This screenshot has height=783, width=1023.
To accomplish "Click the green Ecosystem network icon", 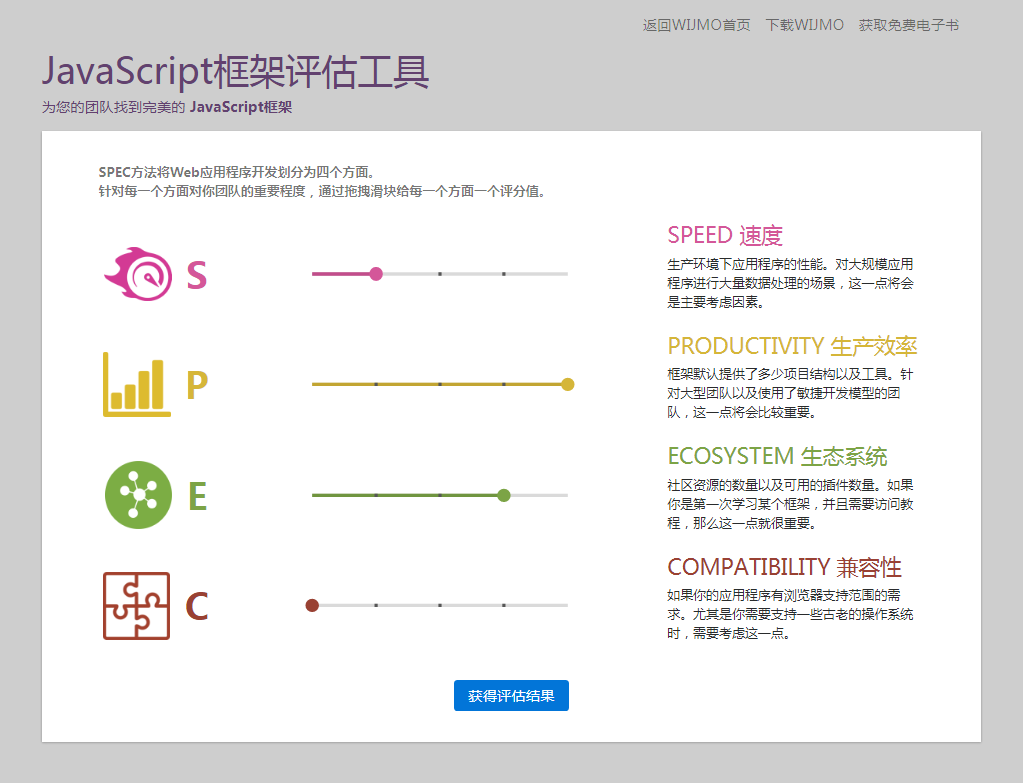I will tap(138, 495).
